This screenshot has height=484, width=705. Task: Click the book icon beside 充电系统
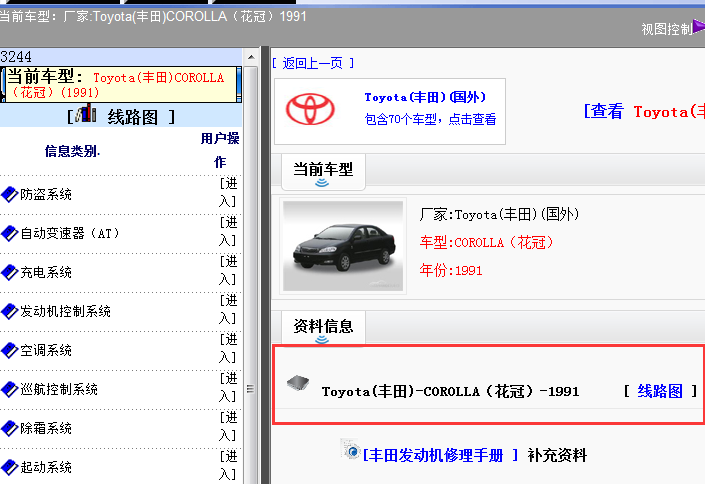pyautogui.click(x=9, y=272)
